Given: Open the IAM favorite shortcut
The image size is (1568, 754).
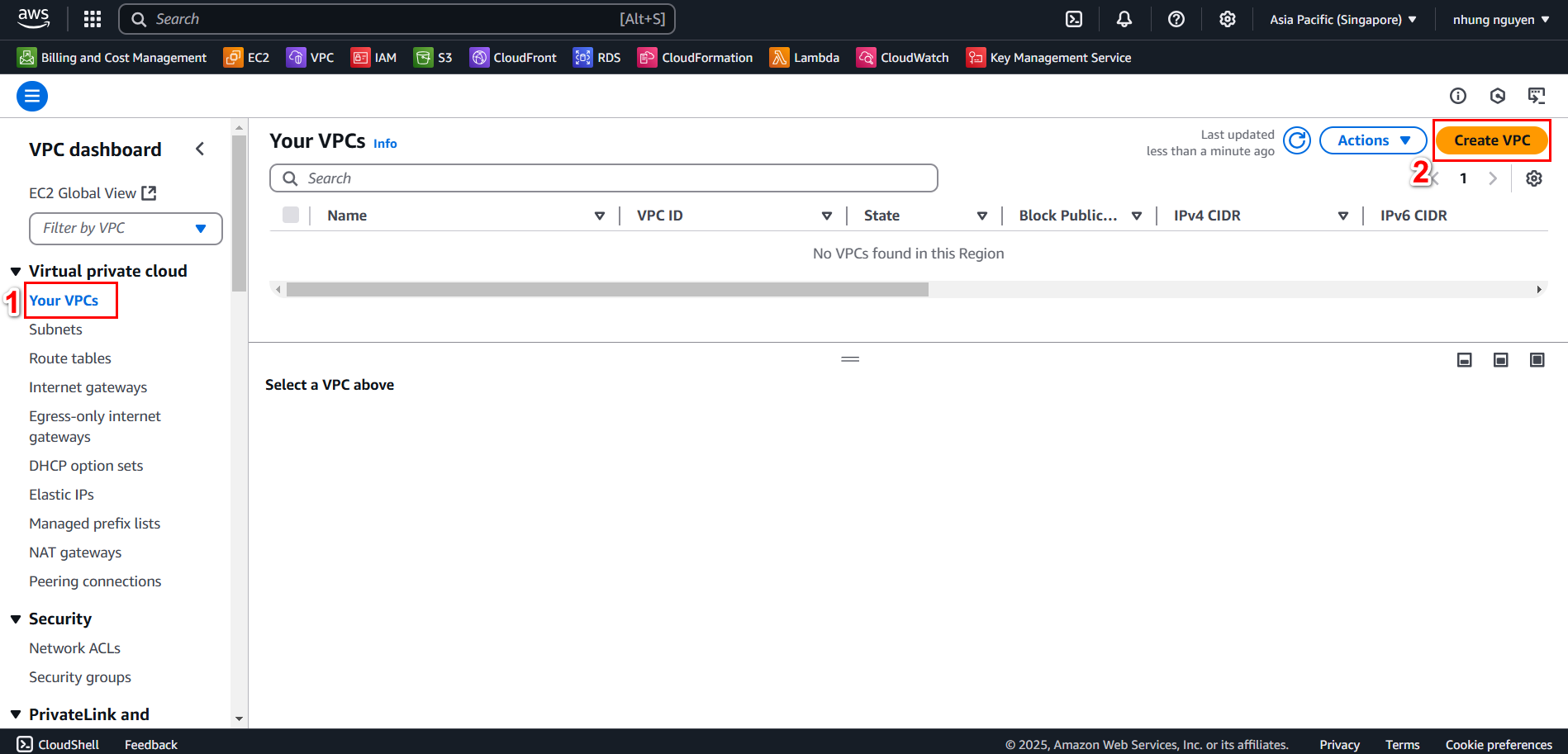Looking at the screenshot, I should pos(374,57).
